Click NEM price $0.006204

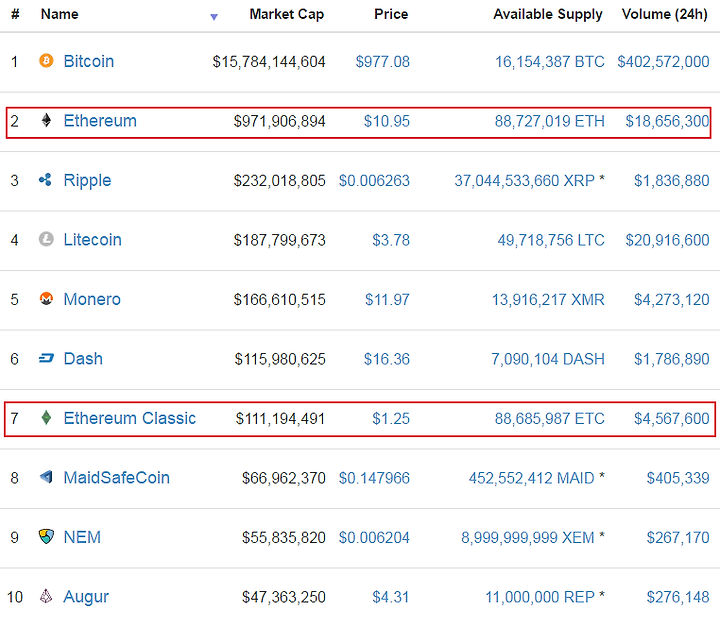(374, 537)
